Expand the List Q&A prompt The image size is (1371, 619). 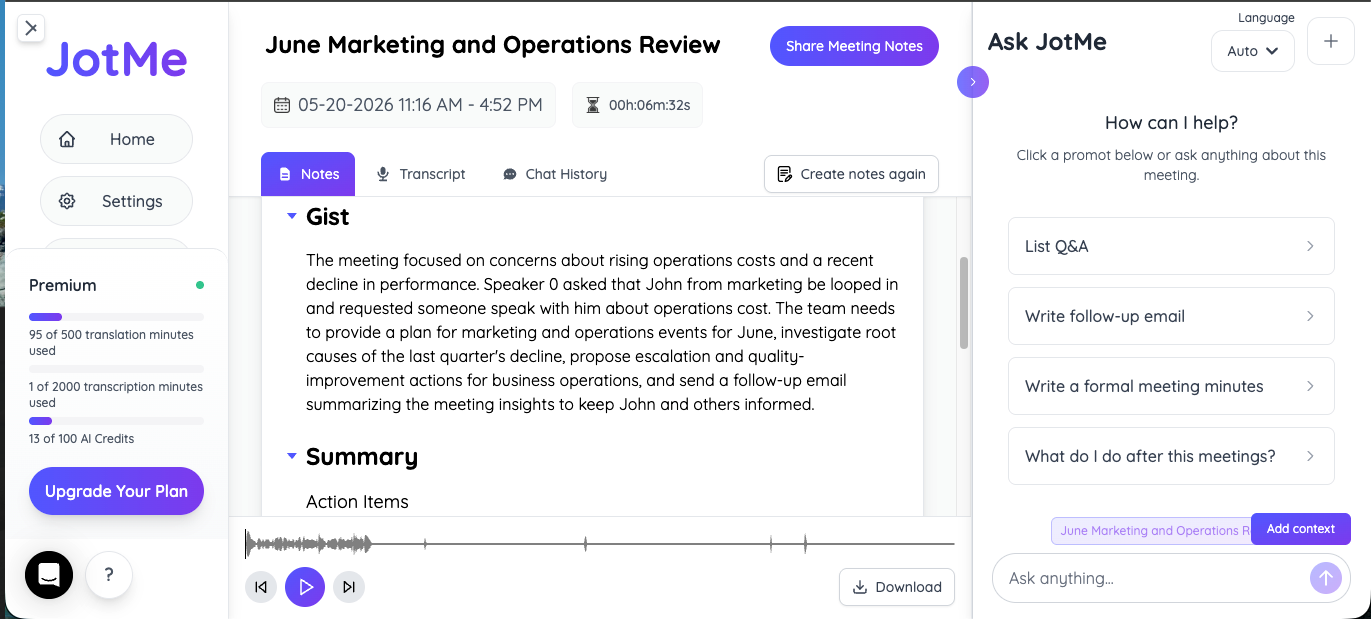point(1171,246)
